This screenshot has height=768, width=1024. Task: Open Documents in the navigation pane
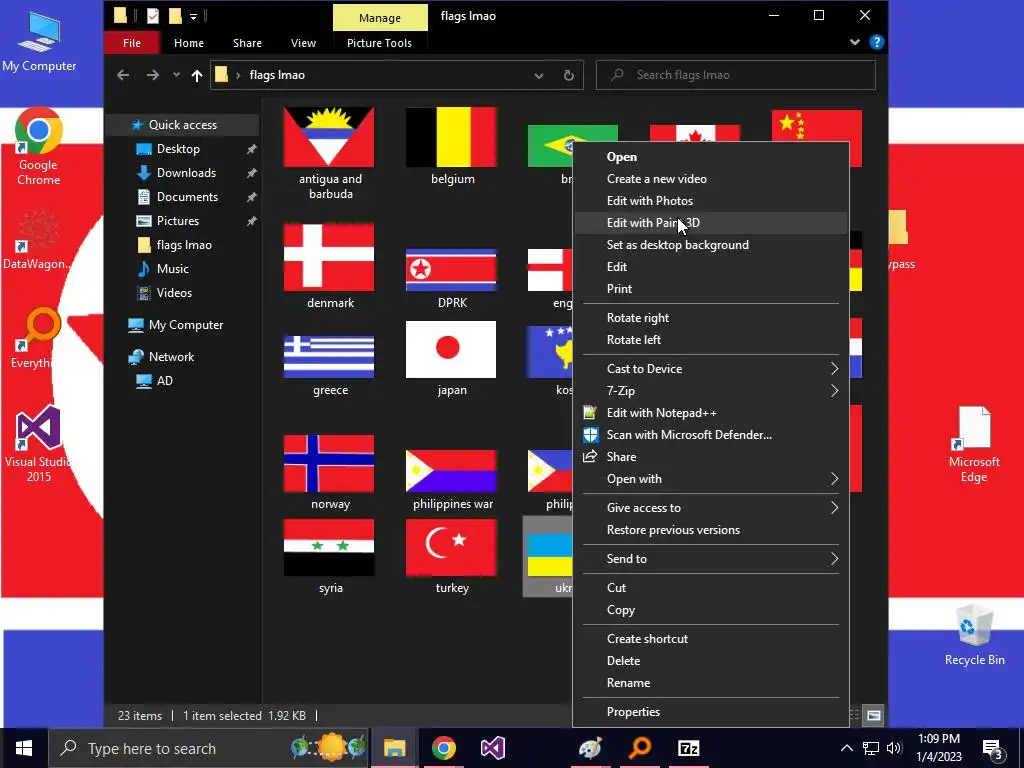point(187,197)
